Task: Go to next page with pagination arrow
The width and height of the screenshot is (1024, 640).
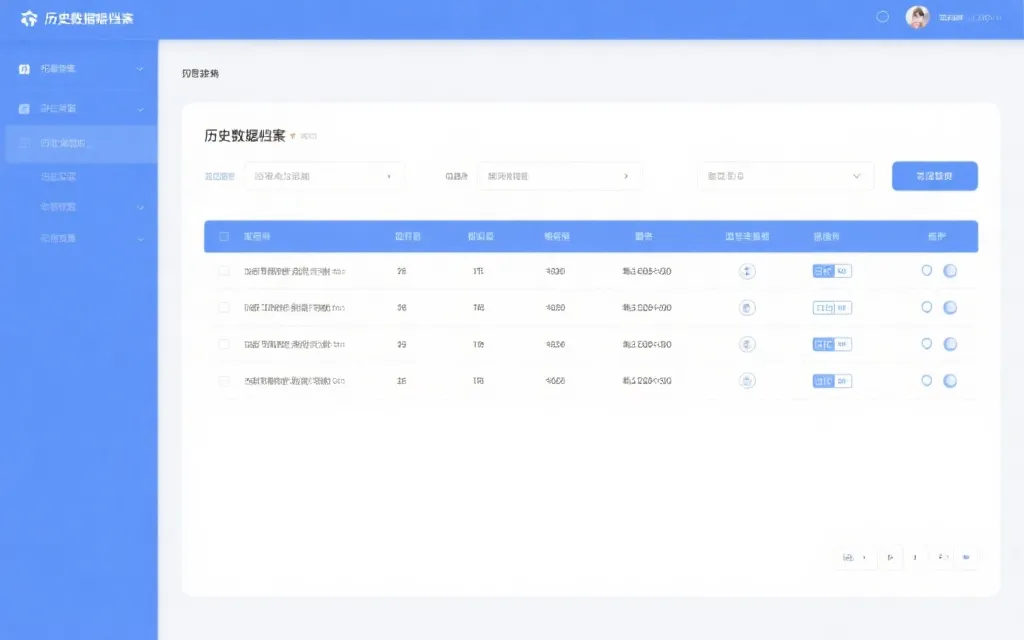Action: [891, 558]
